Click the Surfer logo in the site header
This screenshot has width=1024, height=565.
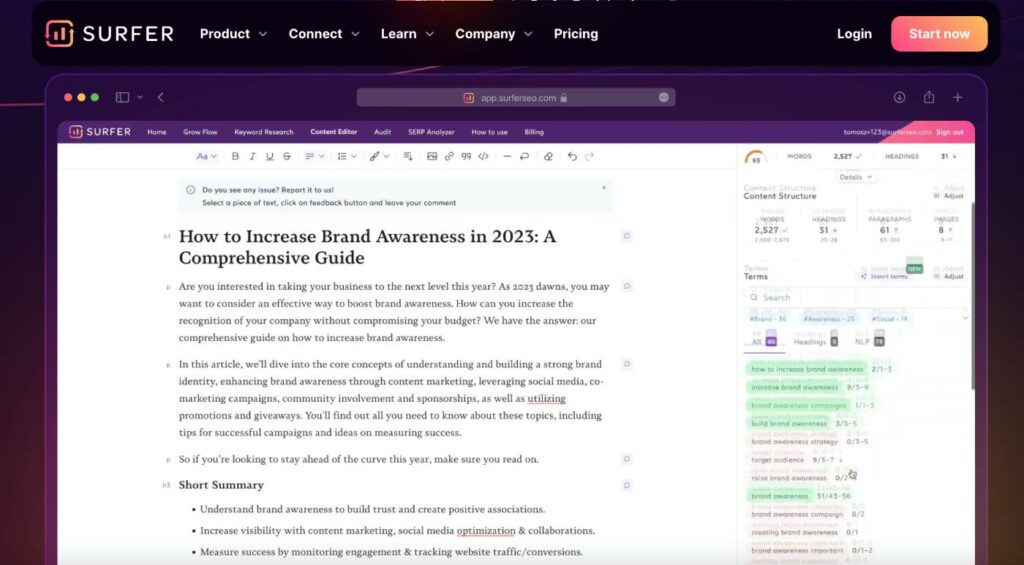[110, 34]
